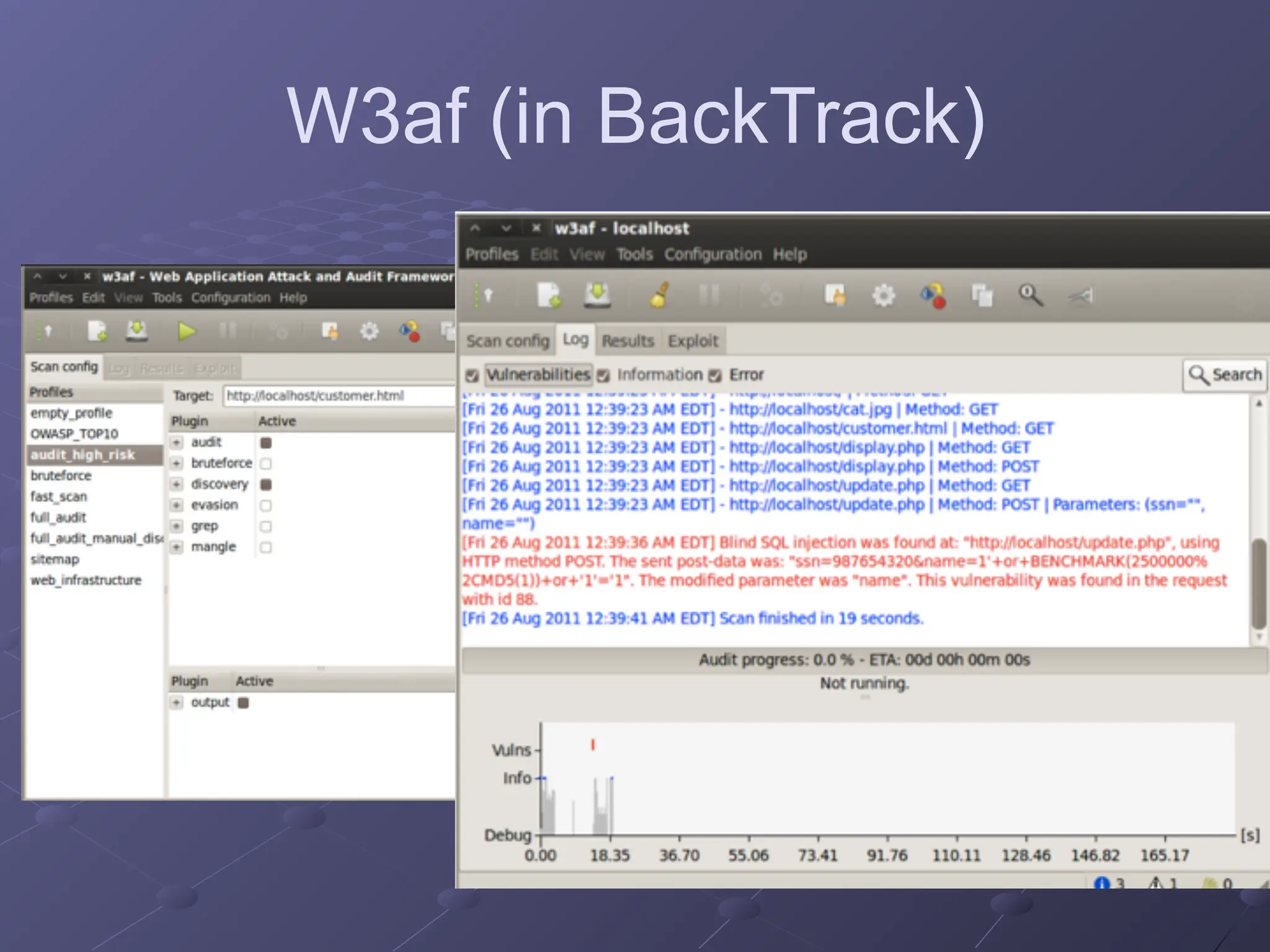Click the Audit progress bar
The height and width of the screenshot is (952, 1270).
(864, 660)
